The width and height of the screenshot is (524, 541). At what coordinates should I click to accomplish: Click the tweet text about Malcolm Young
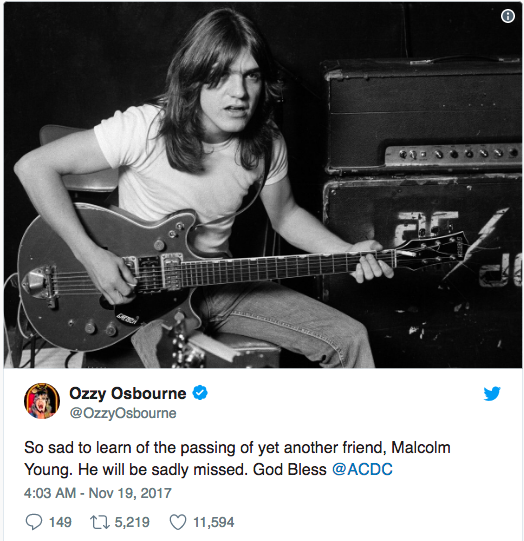(237, 459)
